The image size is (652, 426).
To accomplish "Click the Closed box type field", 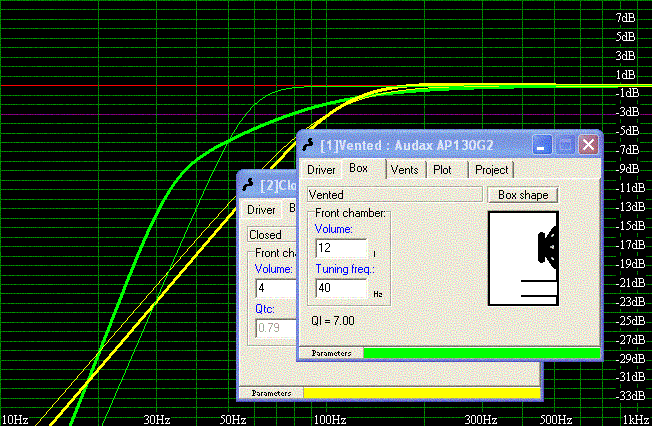I will (272, 235).
